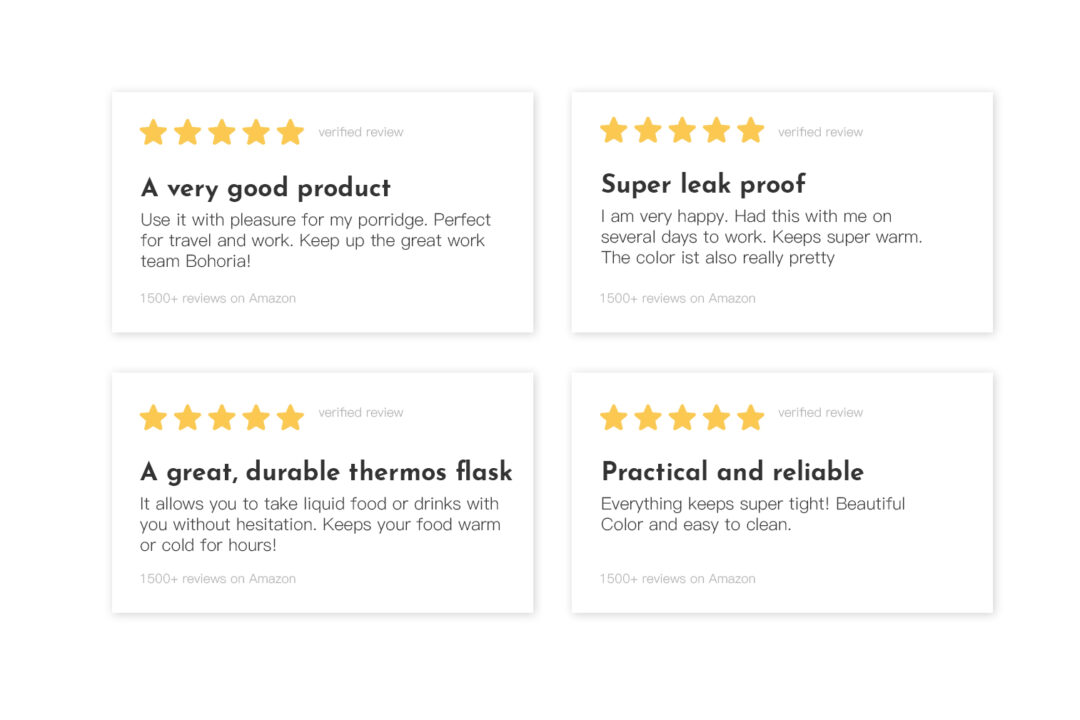Click first star in 'Super leak proof' review

613,130
